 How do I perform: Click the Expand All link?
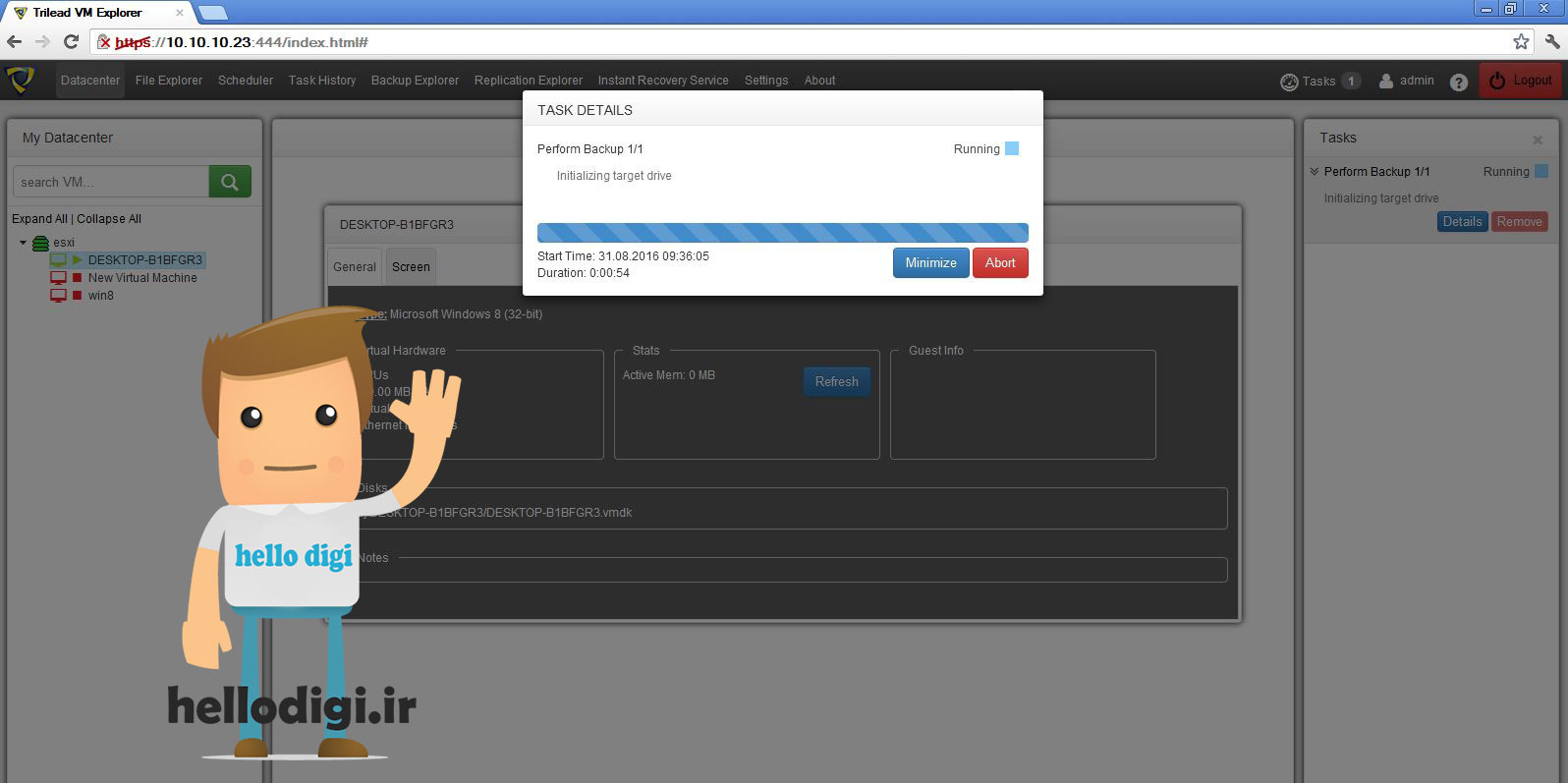click(x=39, y=219)
